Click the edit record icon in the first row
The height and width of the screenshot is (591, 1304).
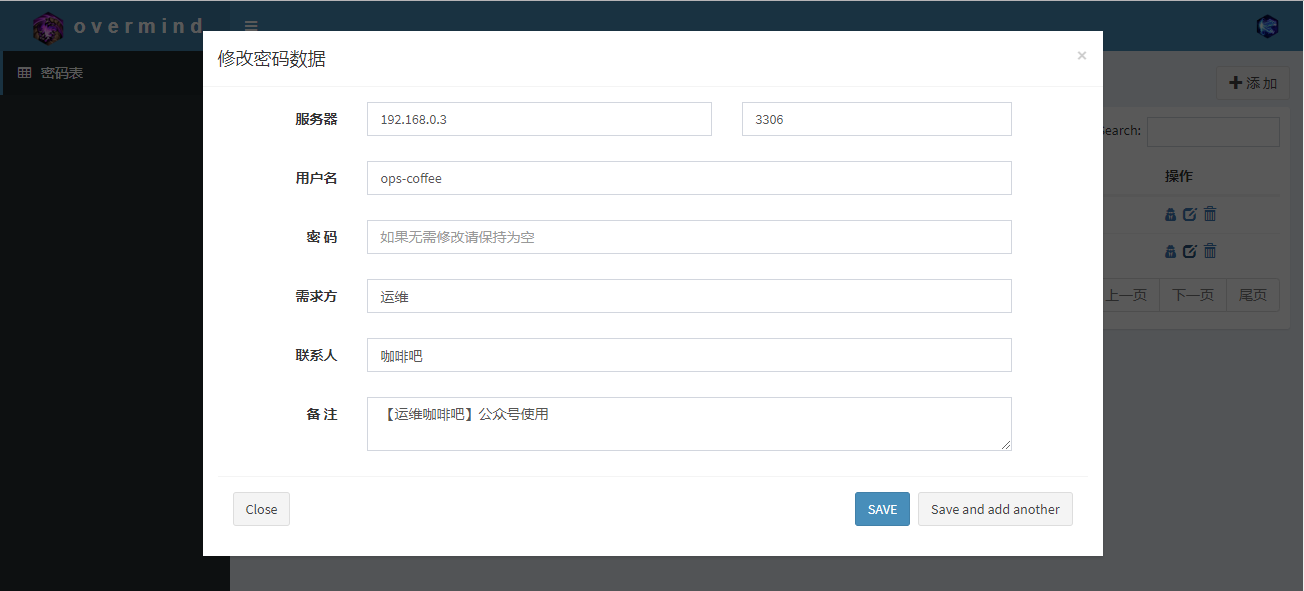(1190, 213)
